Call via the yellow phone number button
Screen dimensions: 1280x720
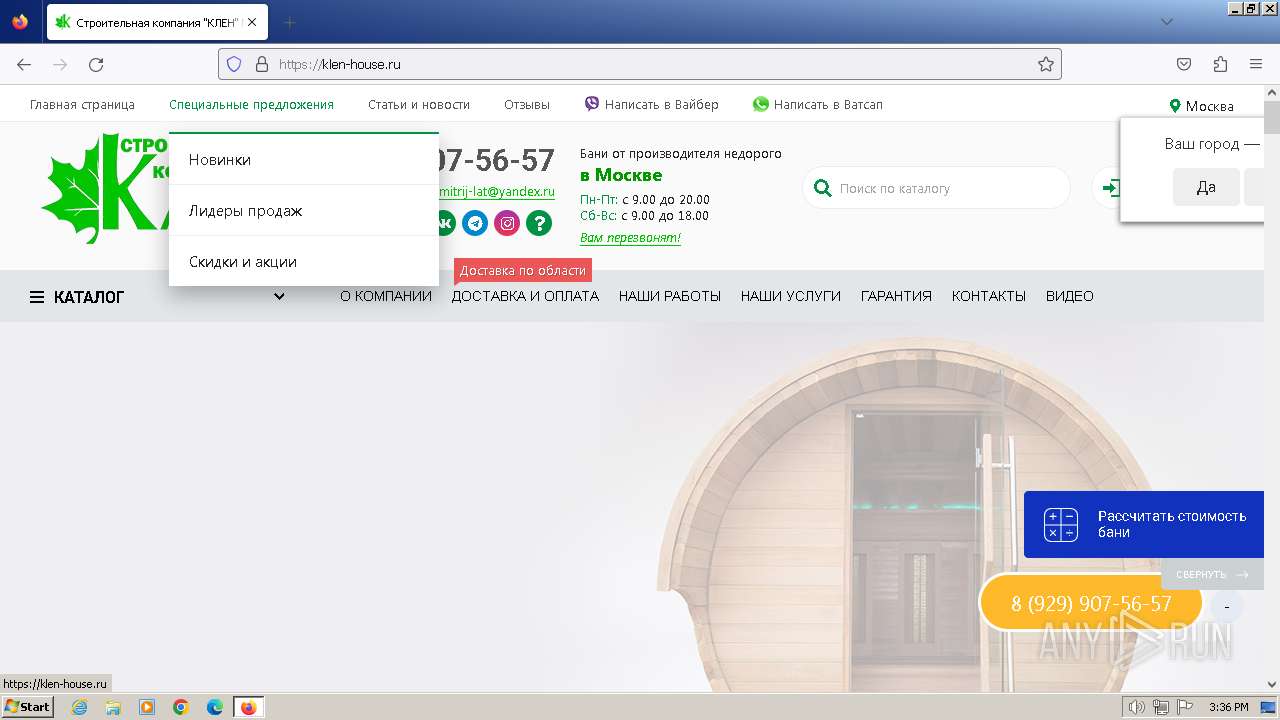(x=1090, y=603)
